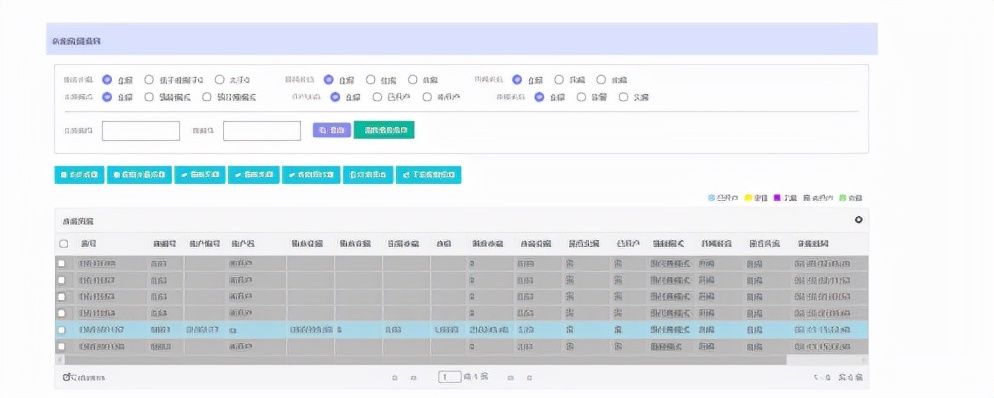Tick the checkbox of the fourth grey table row
This screenshot has height=398, width=994.
pos(61,313)
